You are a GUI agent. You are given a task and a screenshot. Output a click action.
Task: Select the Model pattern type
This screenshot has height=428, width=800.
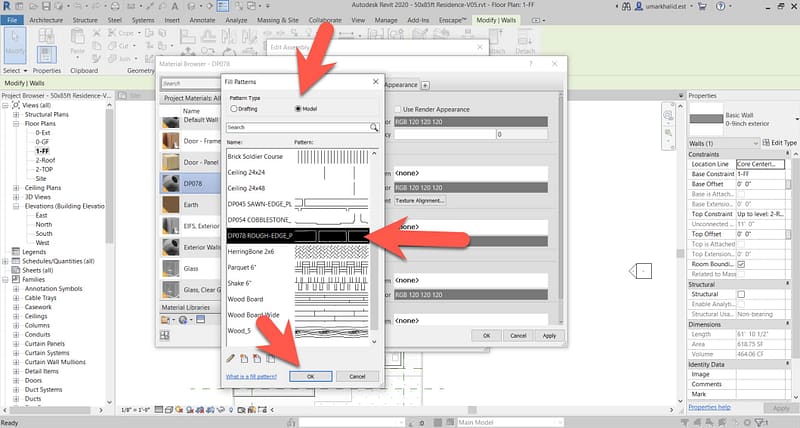click(298, 108)
